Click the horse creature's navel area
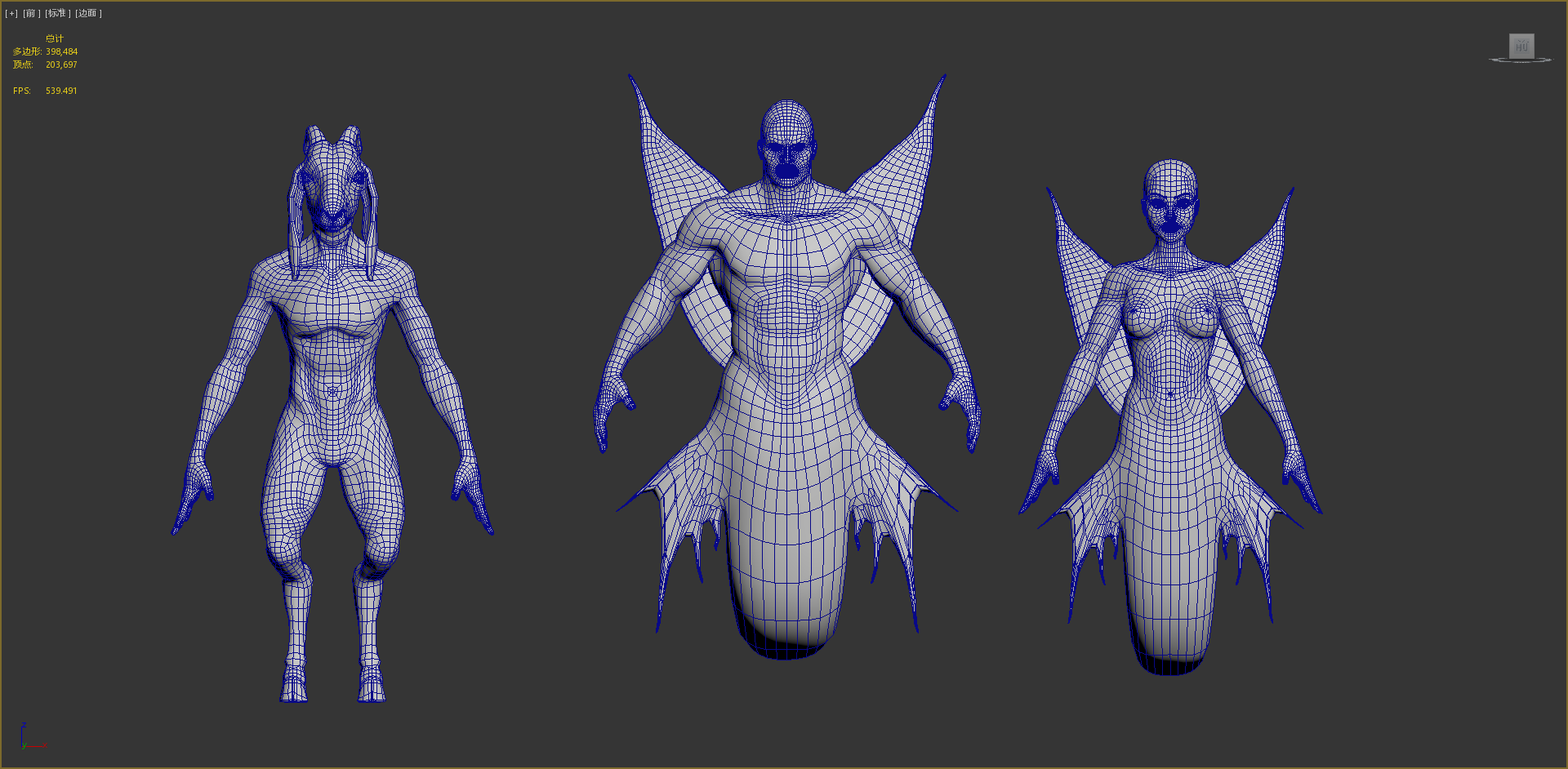The height and width of the screenshot is (769, 1568). [x=332, y=392]
